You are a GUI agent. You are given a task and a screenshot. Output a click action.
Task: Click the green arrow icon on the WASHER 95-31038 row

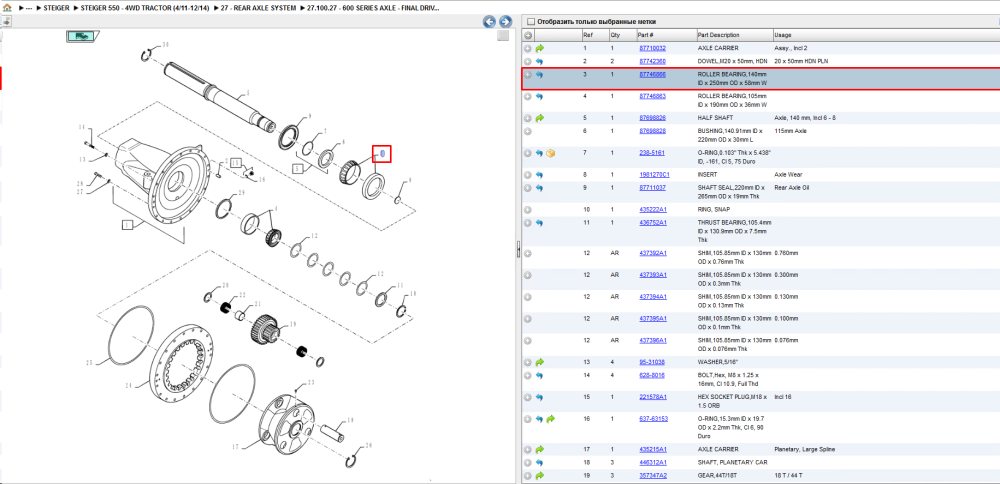click(x=540, y=362)
